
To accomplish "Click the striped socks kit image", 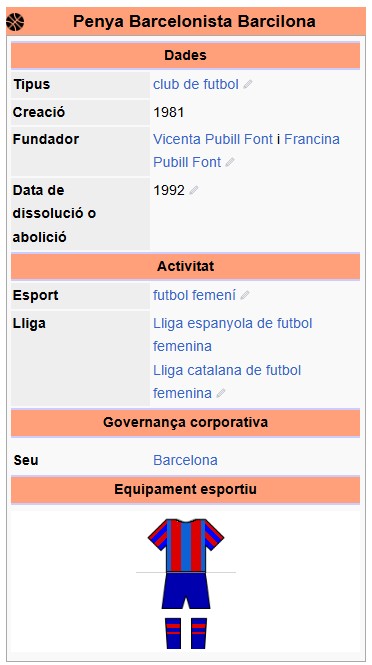I will click(186, 633).
